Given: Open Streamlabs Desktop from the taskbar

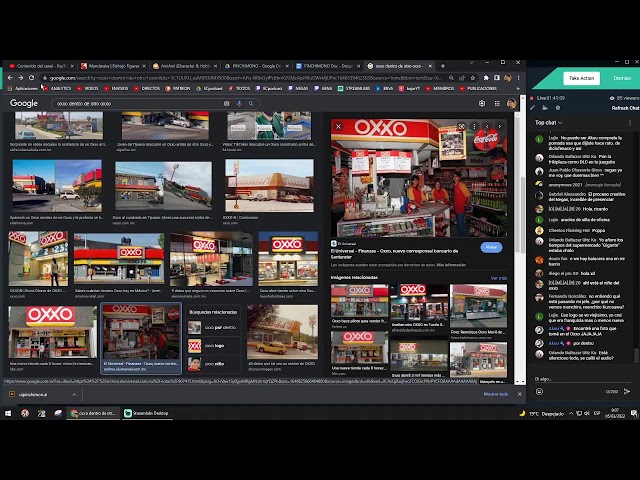Looking at the screenshot, I should 146,413.
